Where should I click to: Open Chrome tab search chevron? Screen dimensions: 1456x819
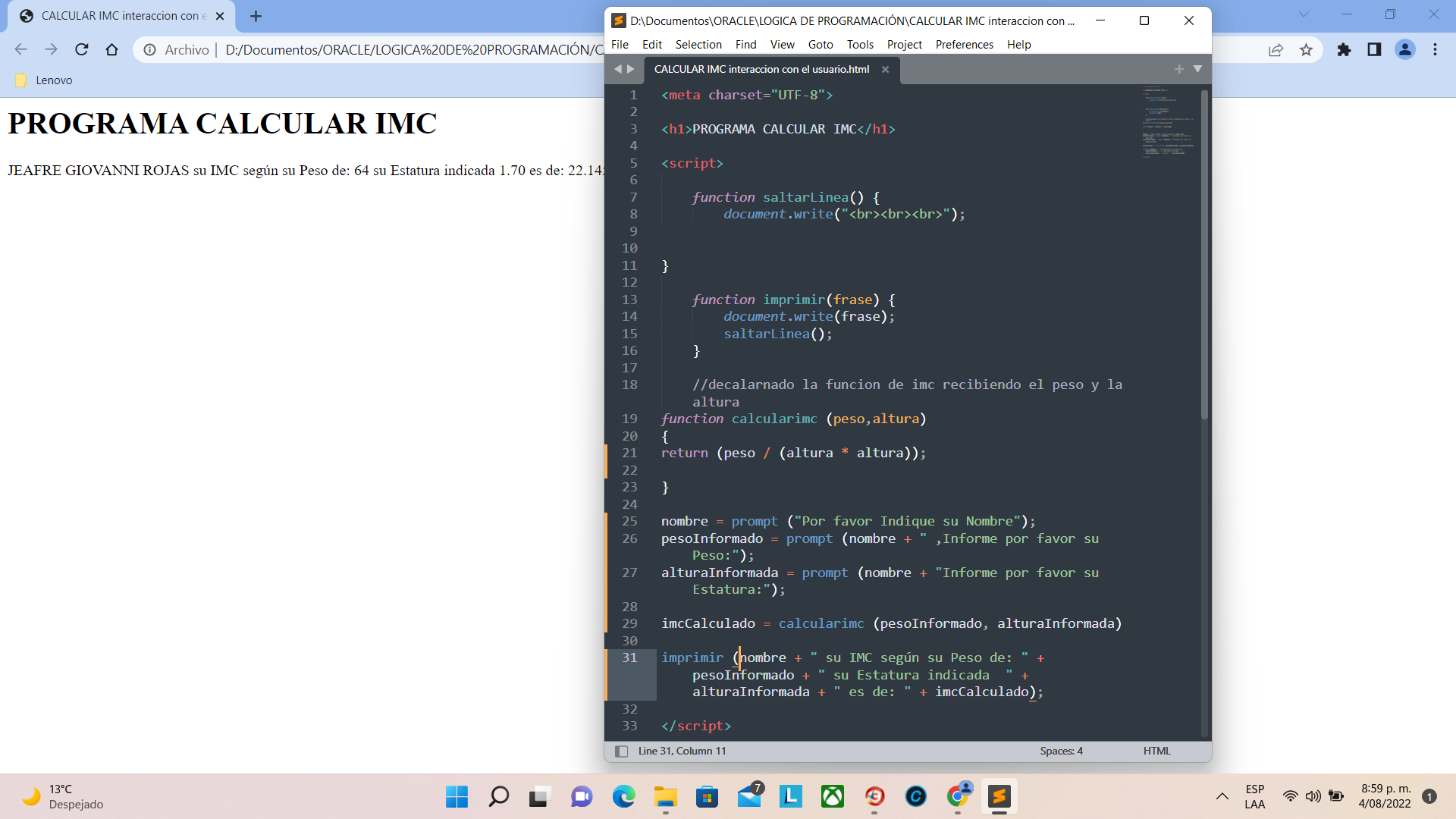pos(1304,14)
